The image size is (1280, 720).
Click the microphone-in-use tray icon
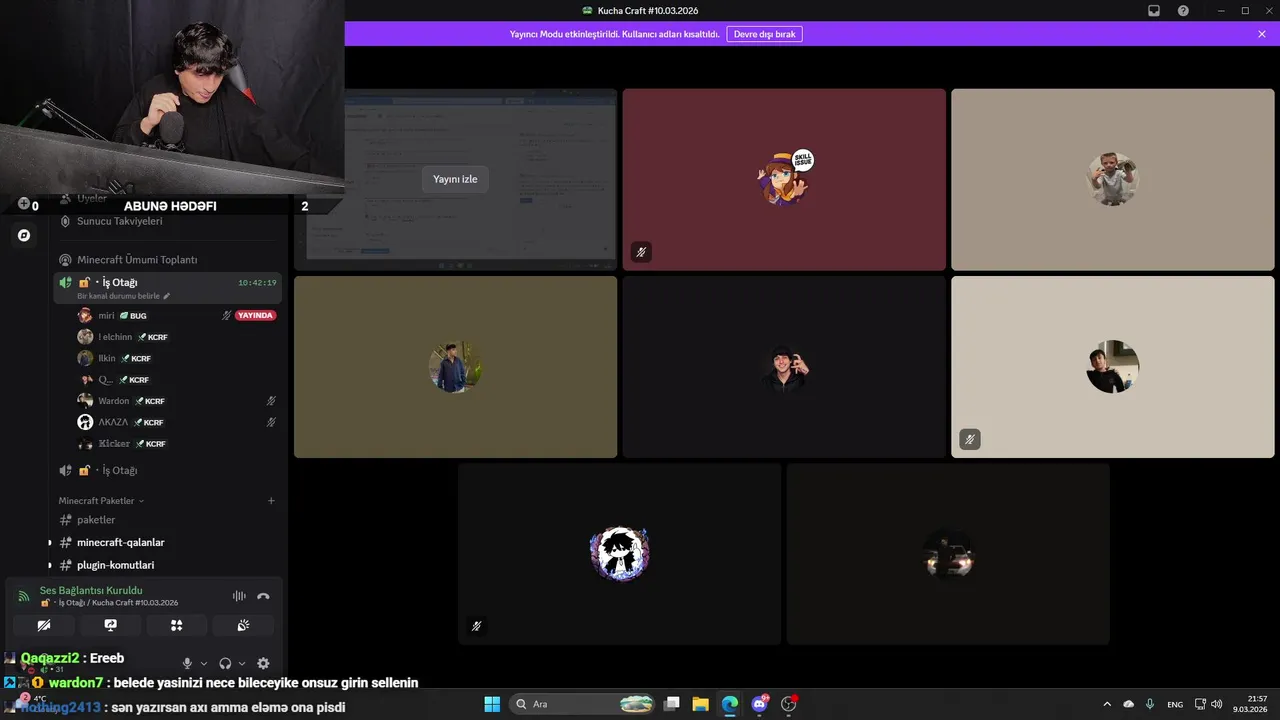pos(1150,704)
